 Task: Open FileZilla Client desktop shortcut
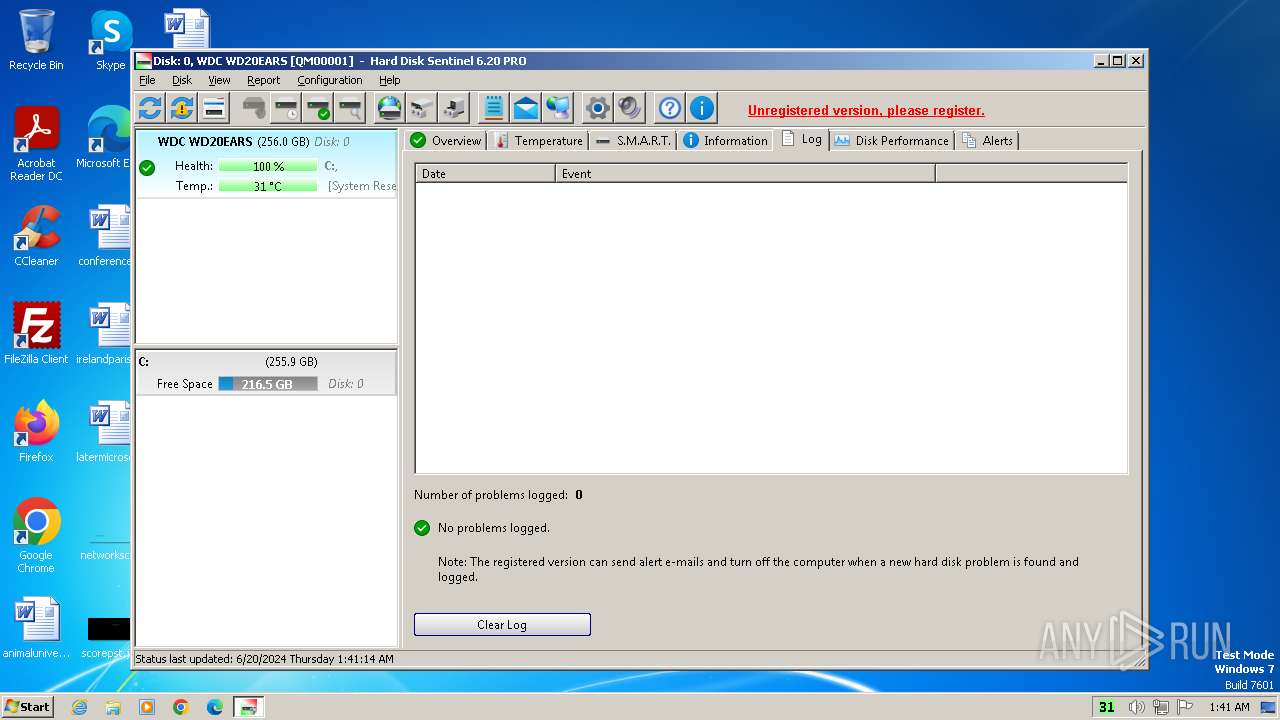click(36, 334)
